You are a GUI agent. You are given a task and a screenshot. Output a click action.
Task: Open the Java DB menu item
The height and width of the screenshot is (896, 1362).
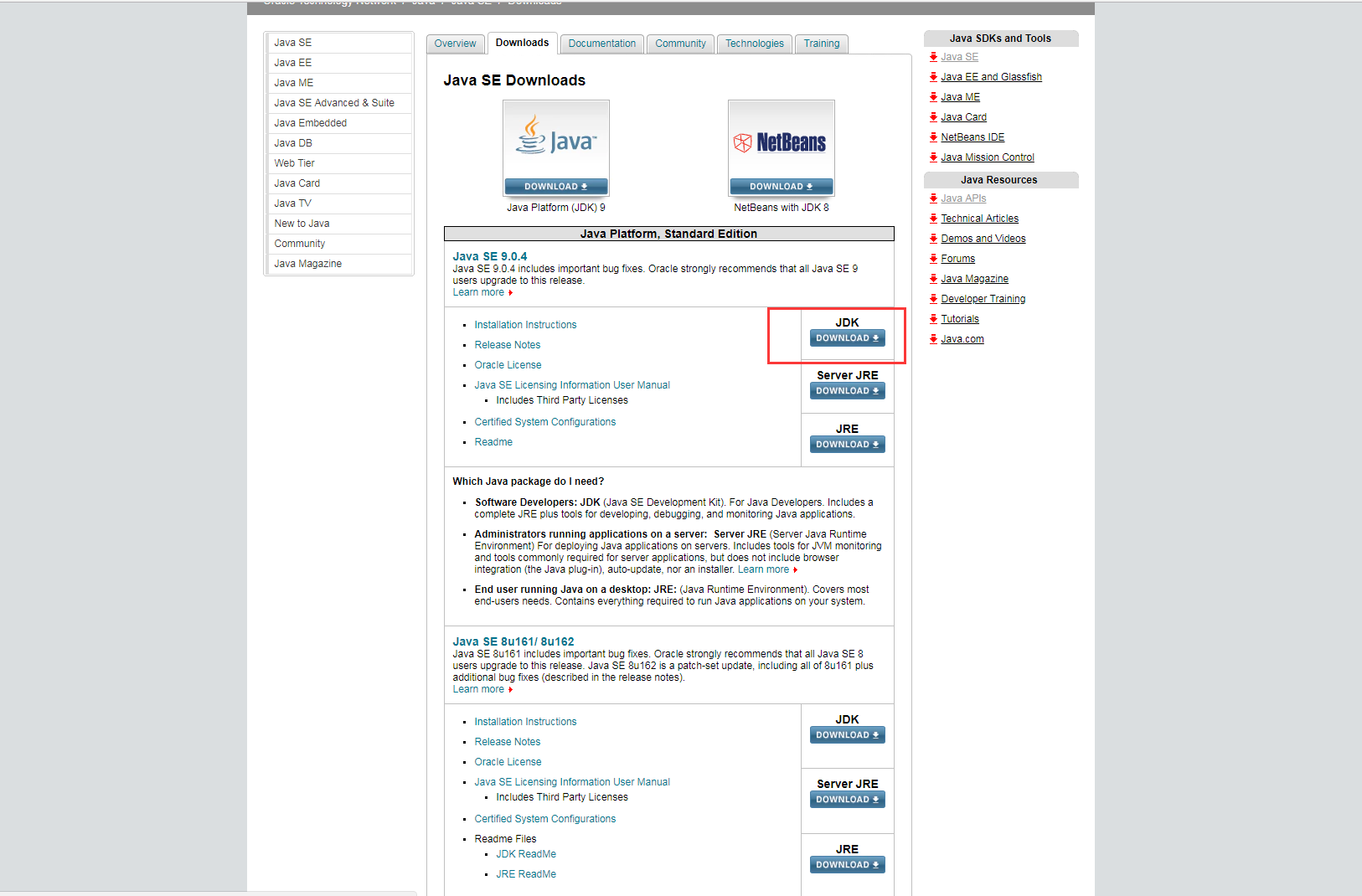pos(338,143)
